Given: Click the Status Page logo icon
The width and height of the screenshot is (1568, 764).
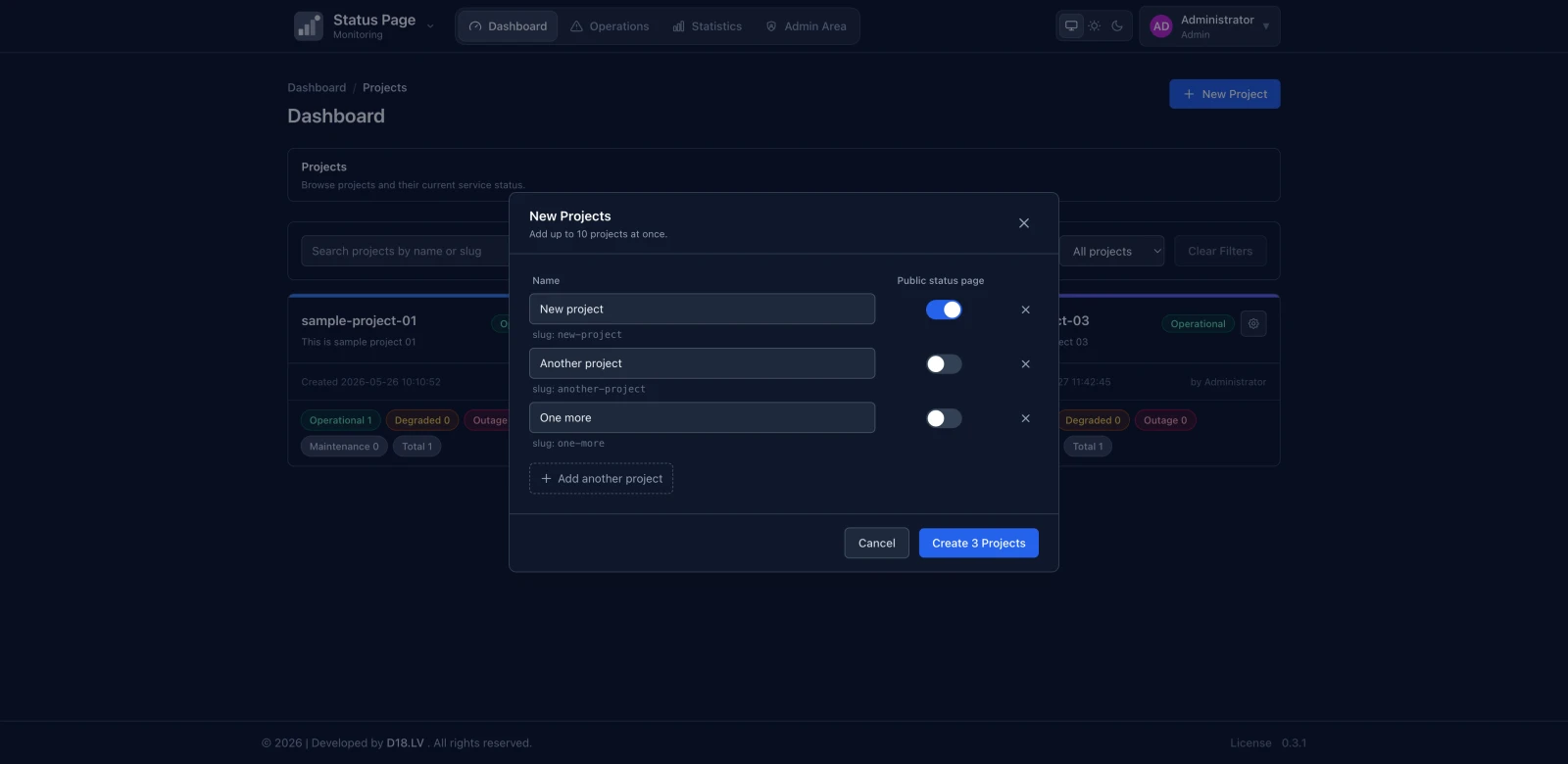Looking at the screenshot, I should [x=309, y=26].
